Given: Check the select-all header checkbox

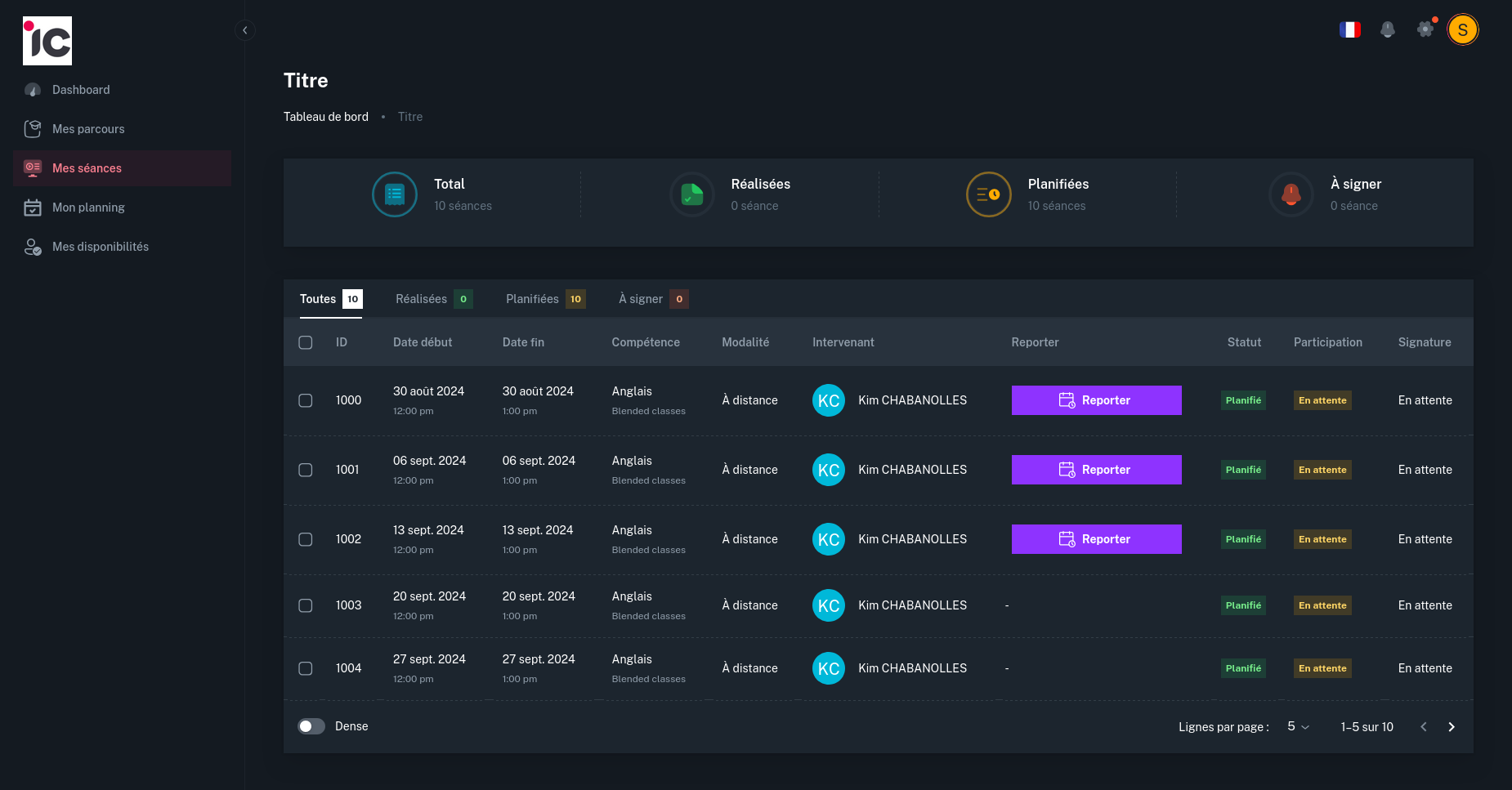Looking at the screenshot, I should pos(306,342).
